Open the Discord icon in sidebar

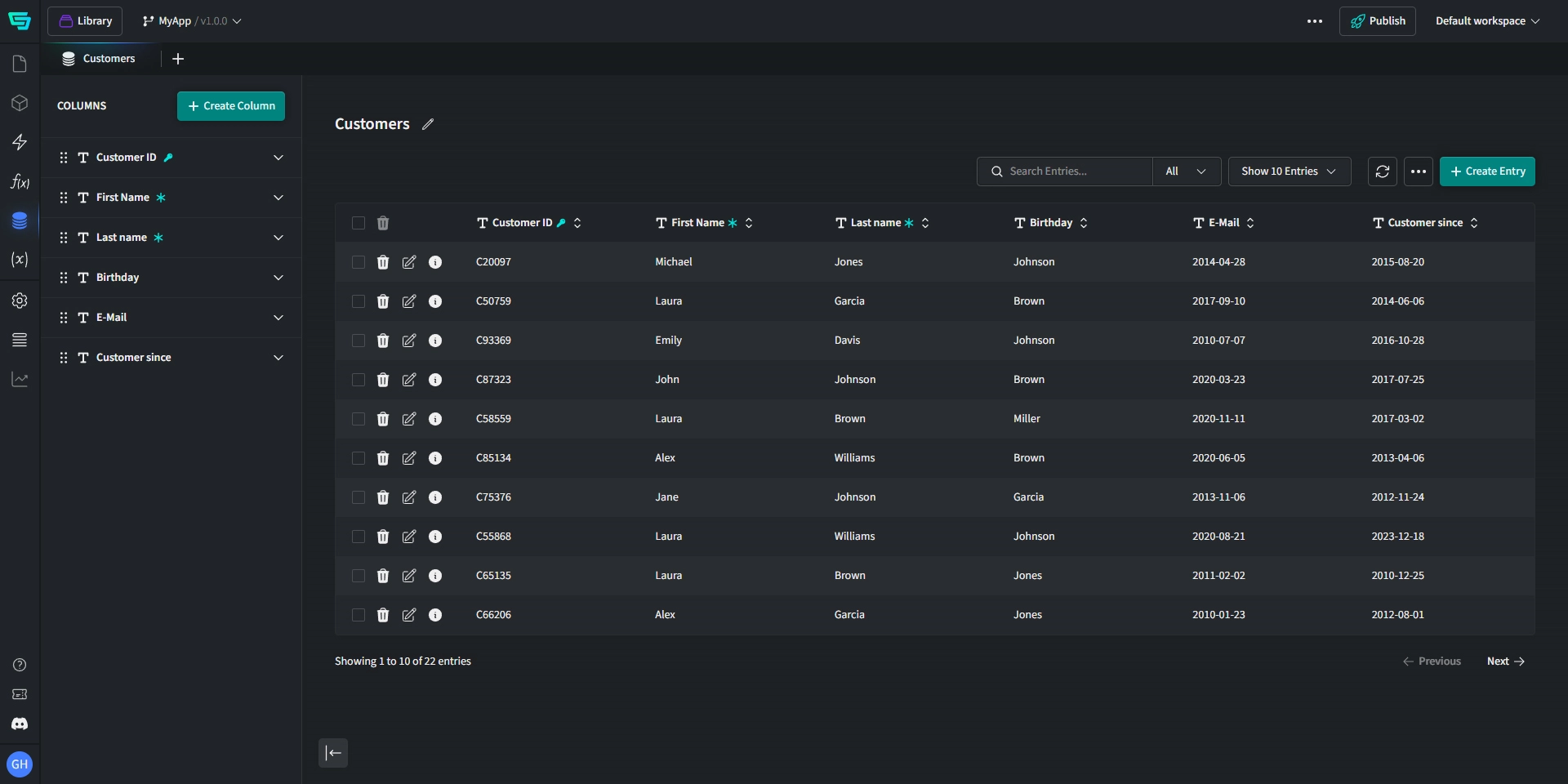click(20, 724)
